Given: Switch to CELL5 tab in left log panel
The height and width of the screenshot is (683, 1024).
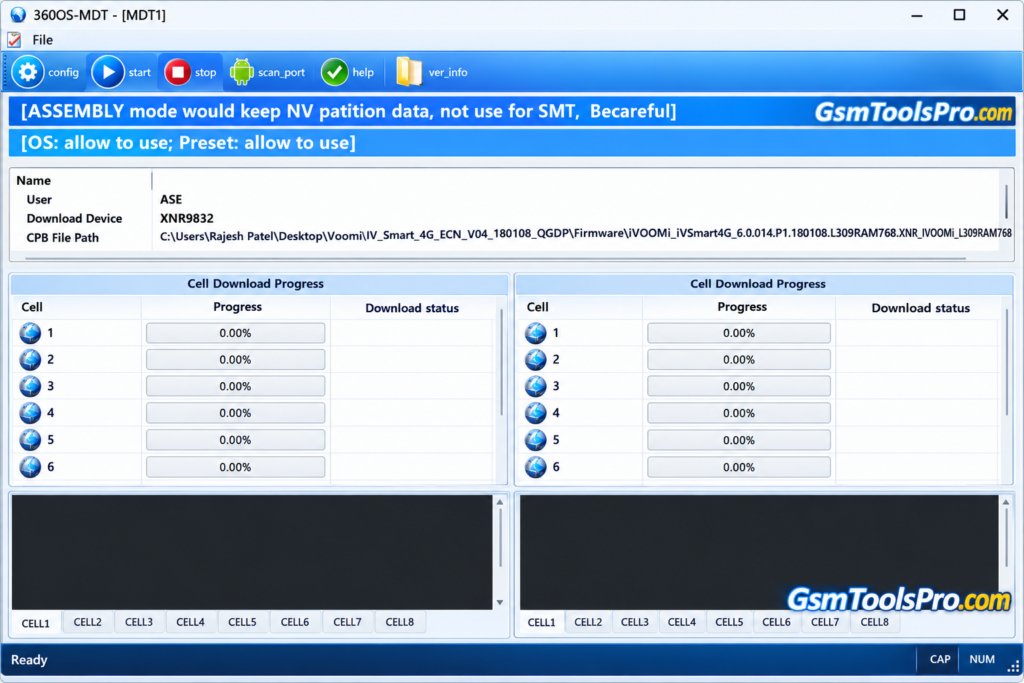Looking at the screenshot, I should coord(242,622).
